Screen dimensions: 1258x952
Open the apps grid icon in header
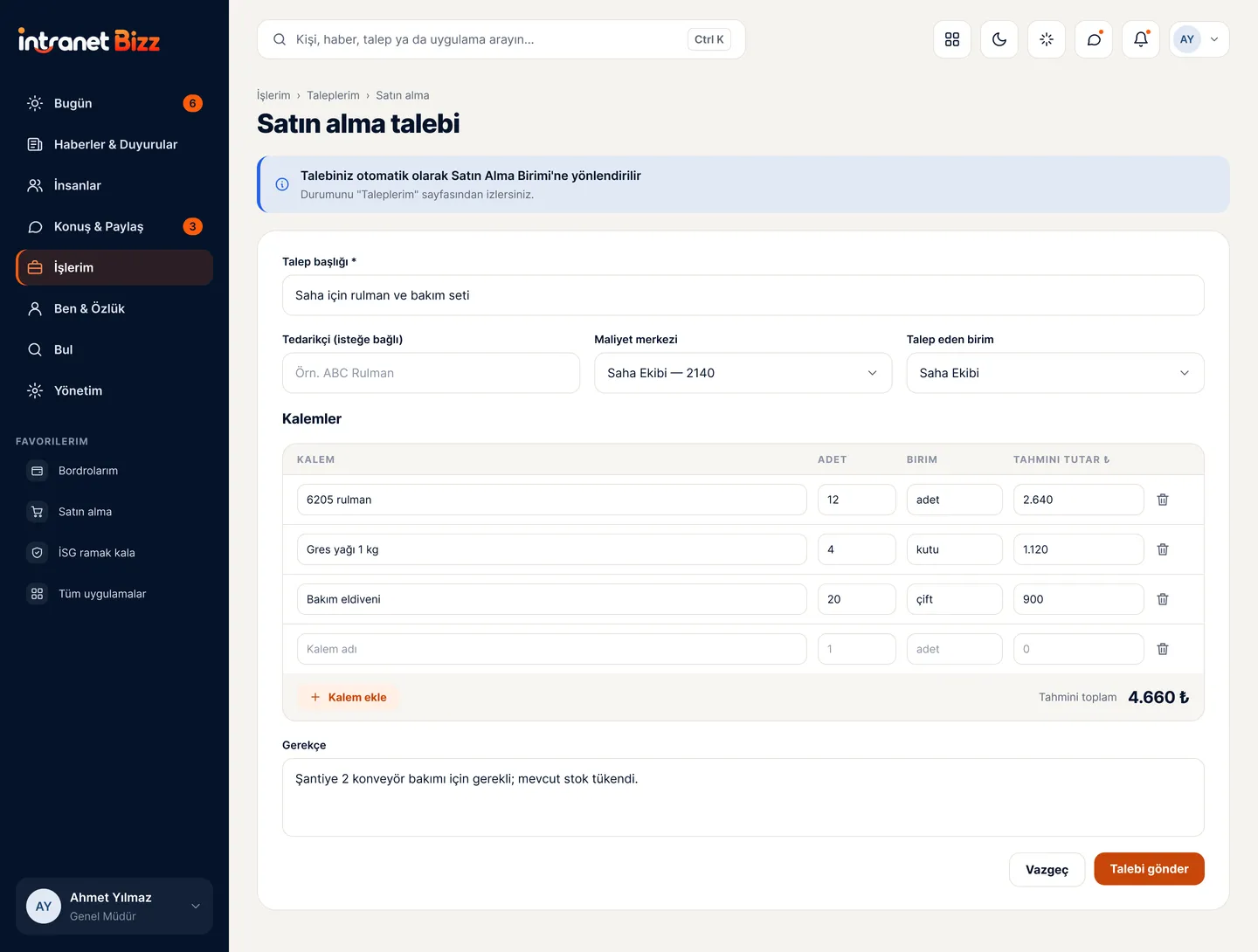click(x=952, y=39)
